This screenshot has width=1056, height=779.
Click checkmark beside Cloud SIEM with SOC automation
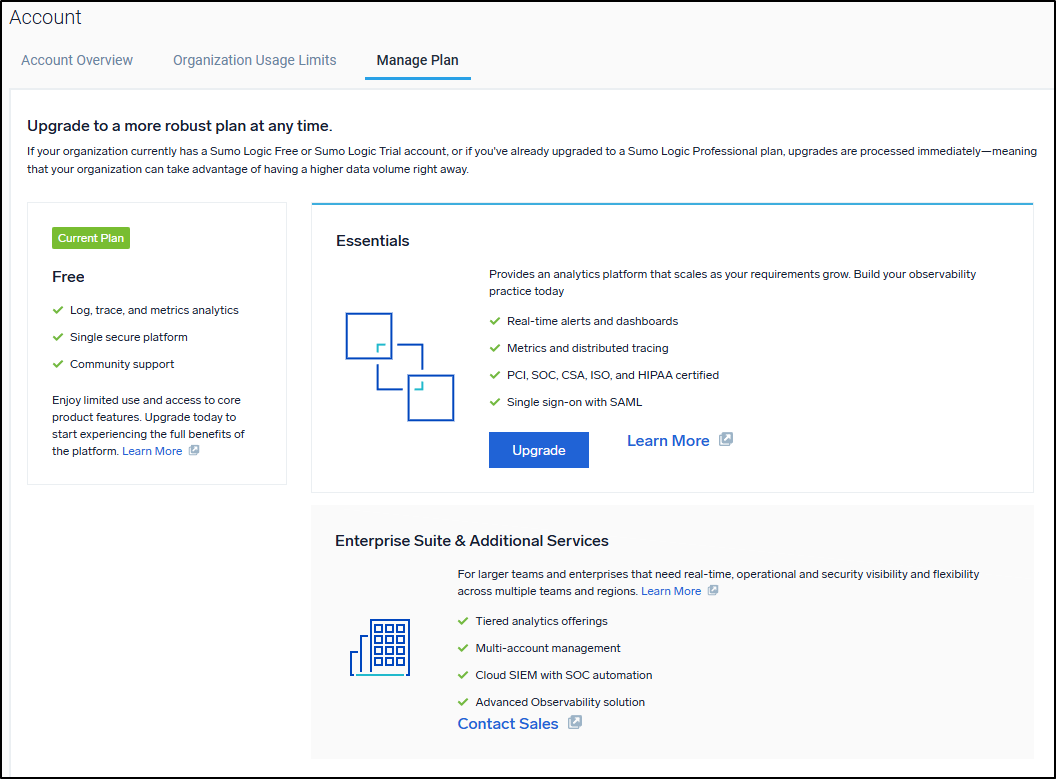[463, 675]
